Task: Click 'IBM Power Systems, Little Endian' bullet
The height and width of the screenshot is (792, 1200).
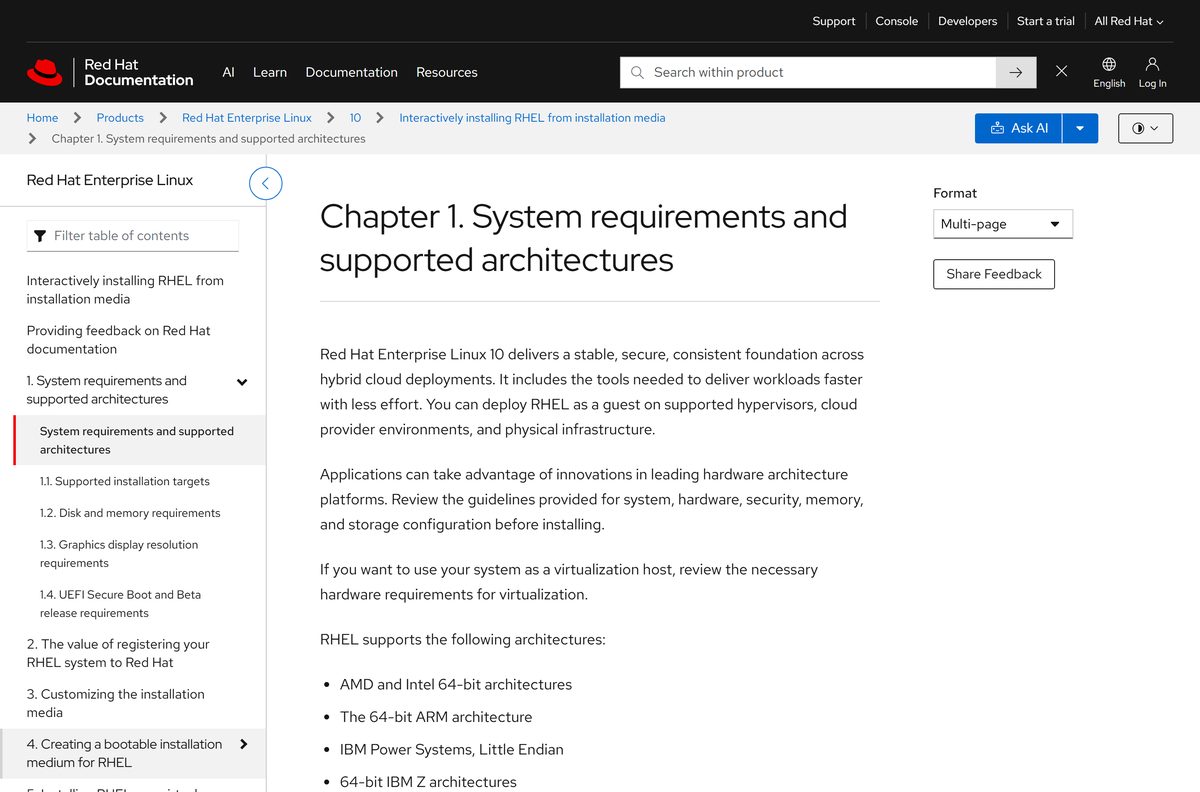Action: coord(452,749)
